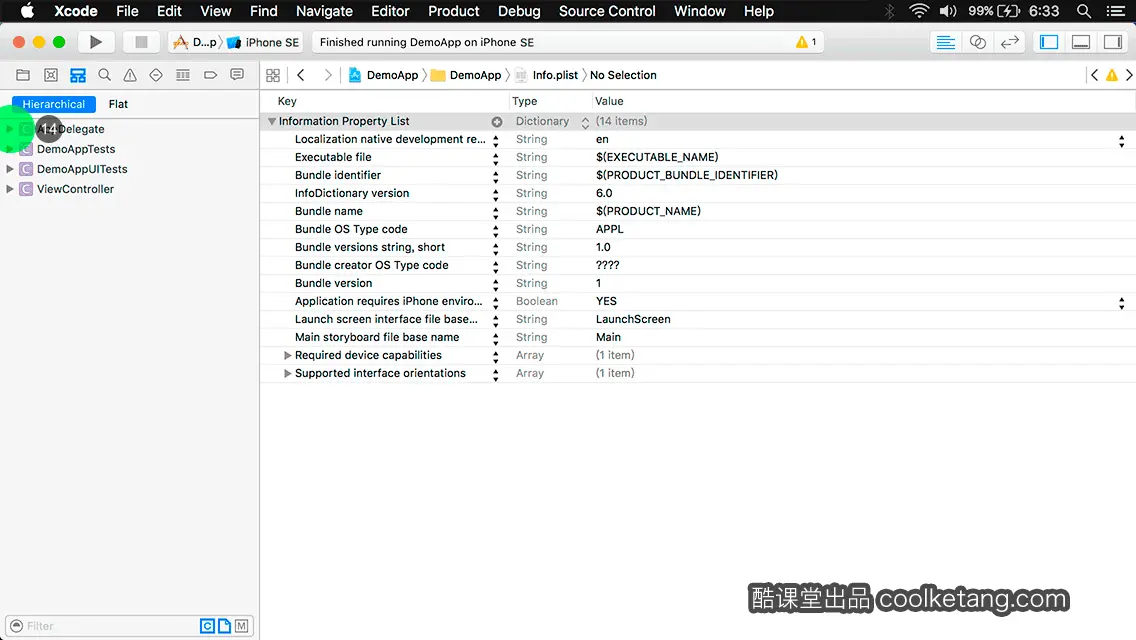The image size is (1136, 640).
Task: Collapse Information Property List root
Action: (272, 121)
